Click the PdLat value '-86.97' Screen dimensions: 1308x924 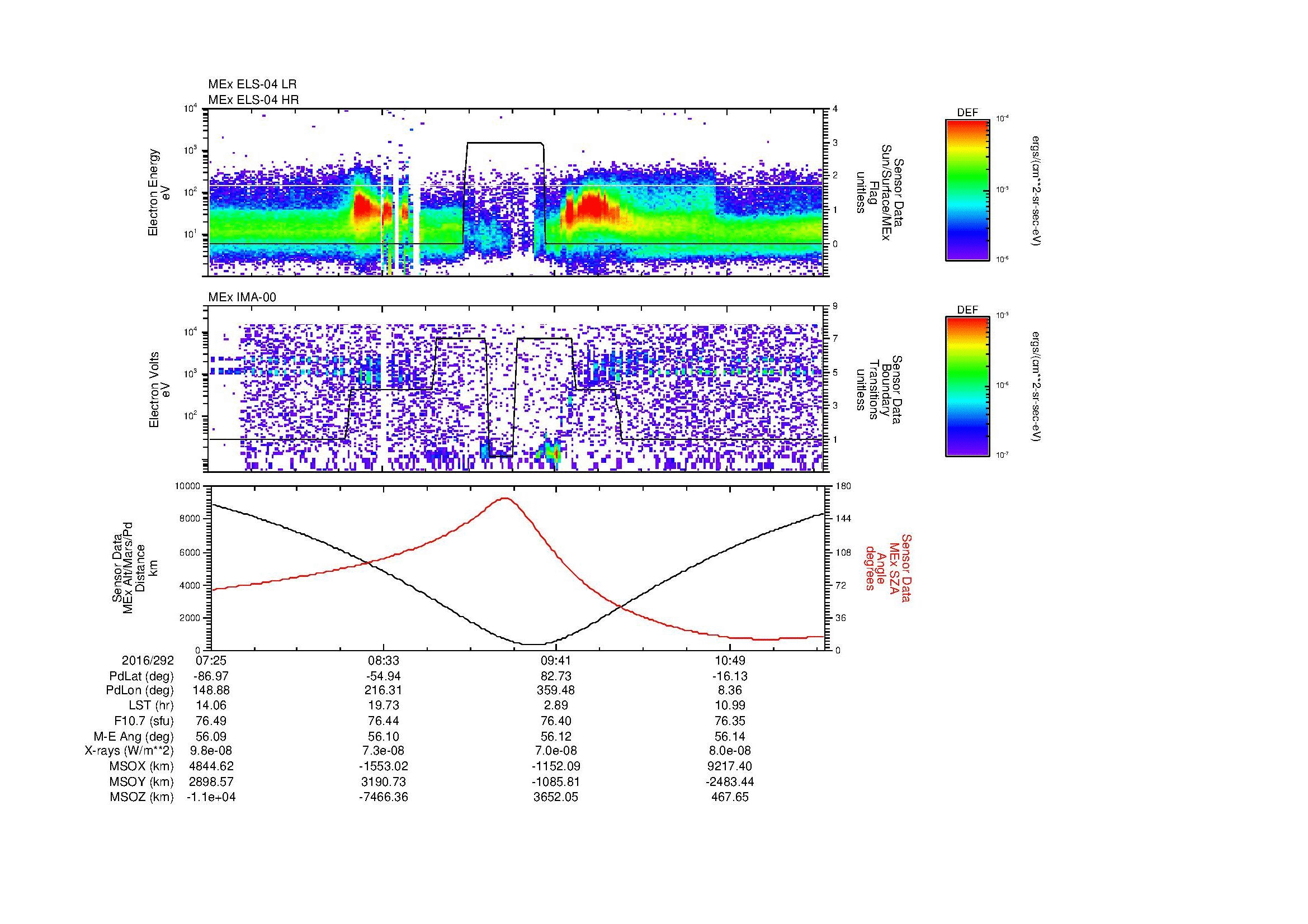point(211,676)
